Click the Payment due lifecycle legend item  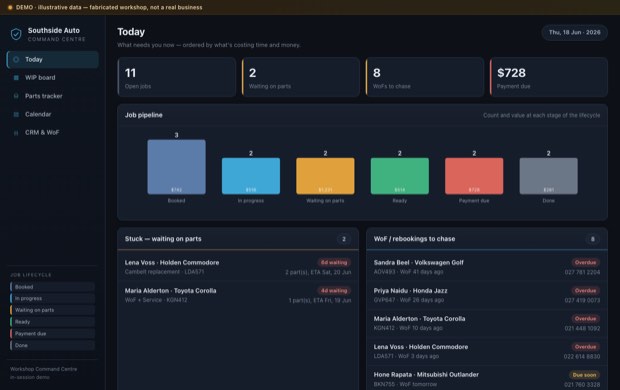click(53, 333)
